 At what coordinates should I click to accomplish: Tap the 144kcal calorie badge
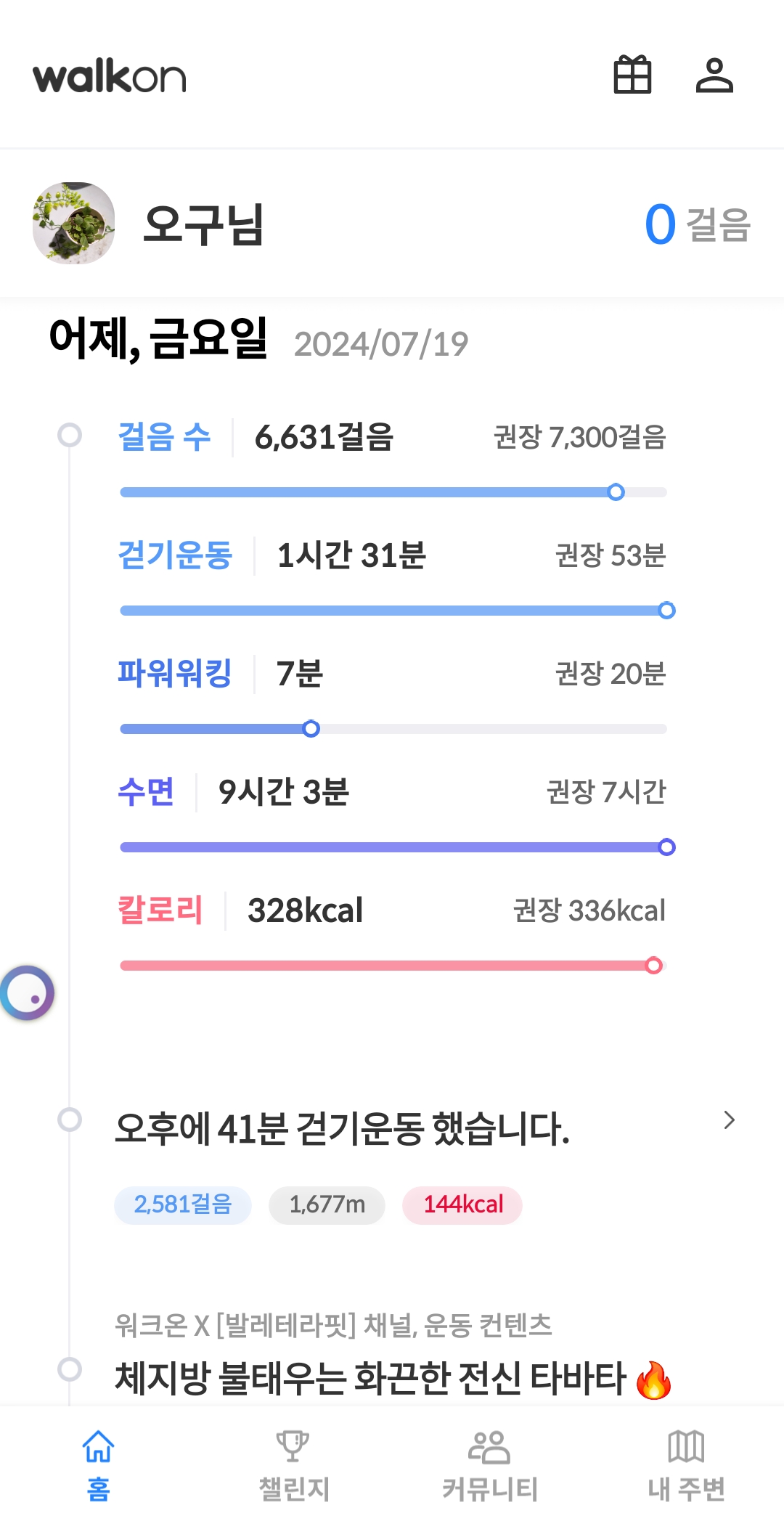(x=462, y=1205)
